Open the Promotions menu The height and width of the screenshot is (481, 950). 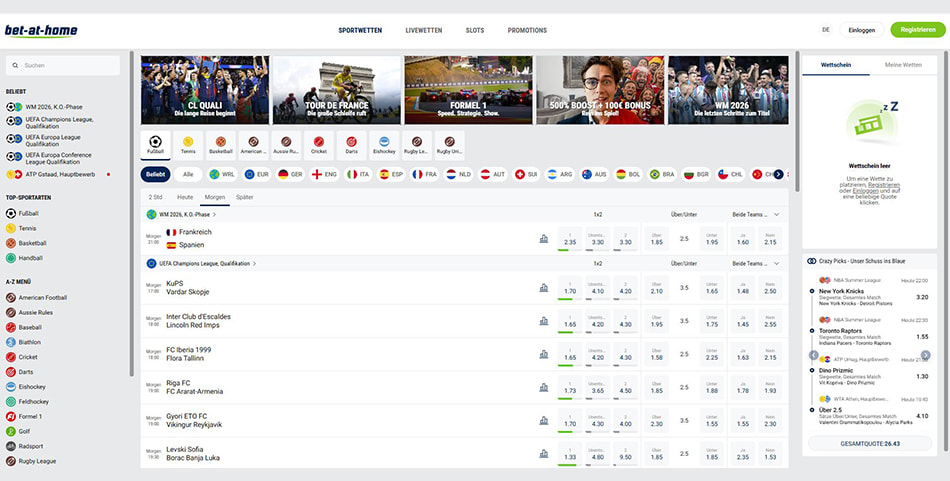click(x=527, y=30)
